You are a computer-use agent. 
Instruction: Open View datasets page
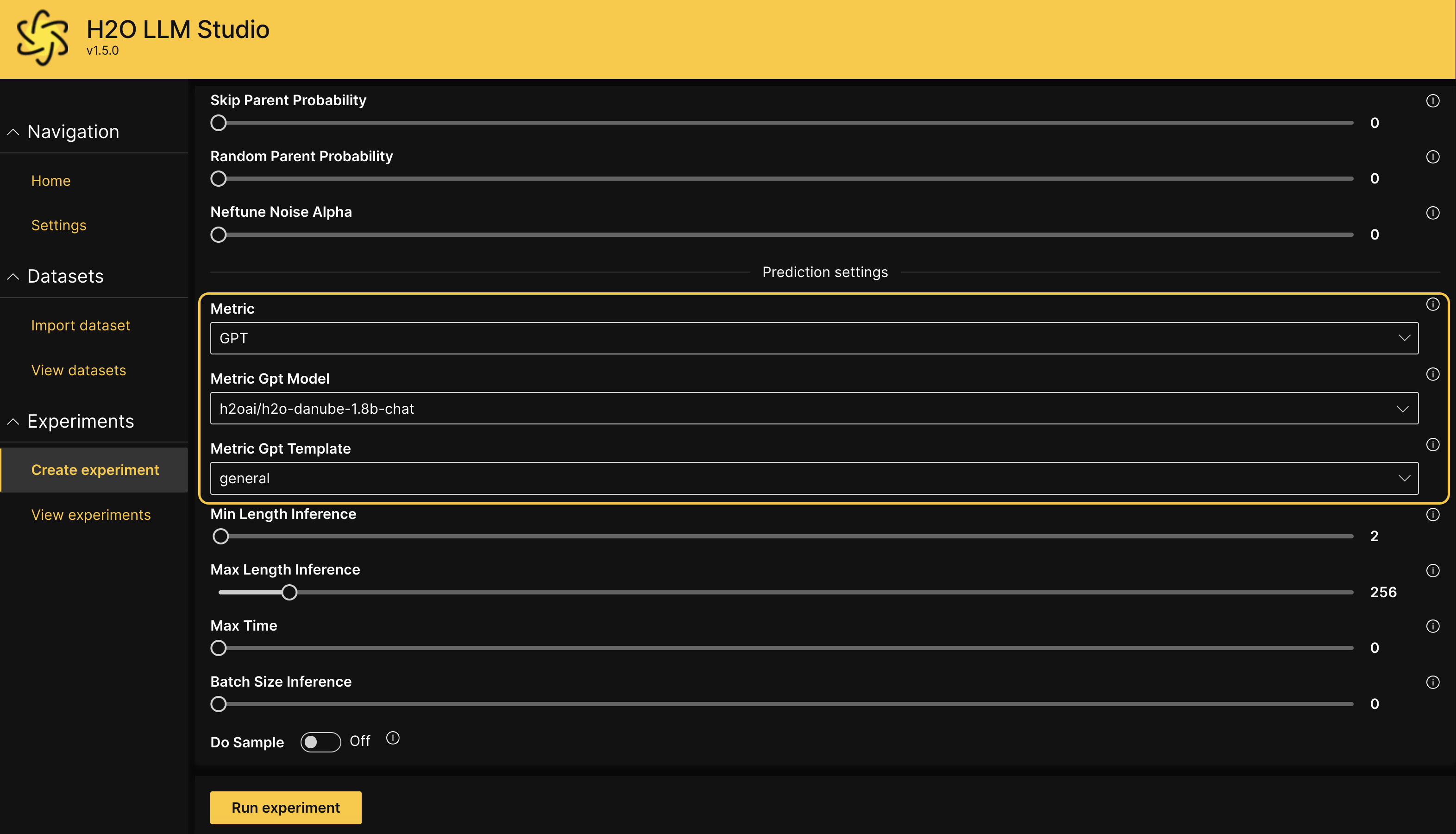point(78,371)
